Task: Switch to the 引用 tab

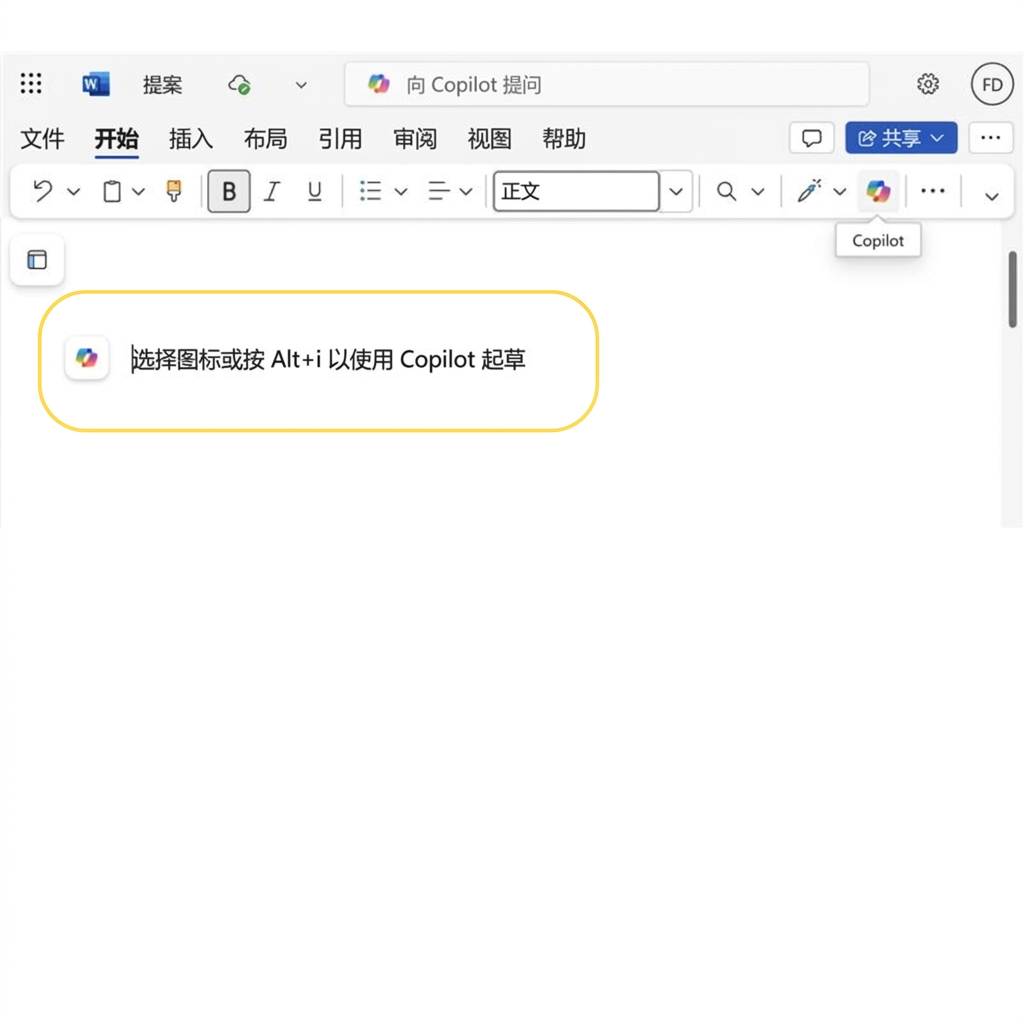Action: click(x=340, y=138)
